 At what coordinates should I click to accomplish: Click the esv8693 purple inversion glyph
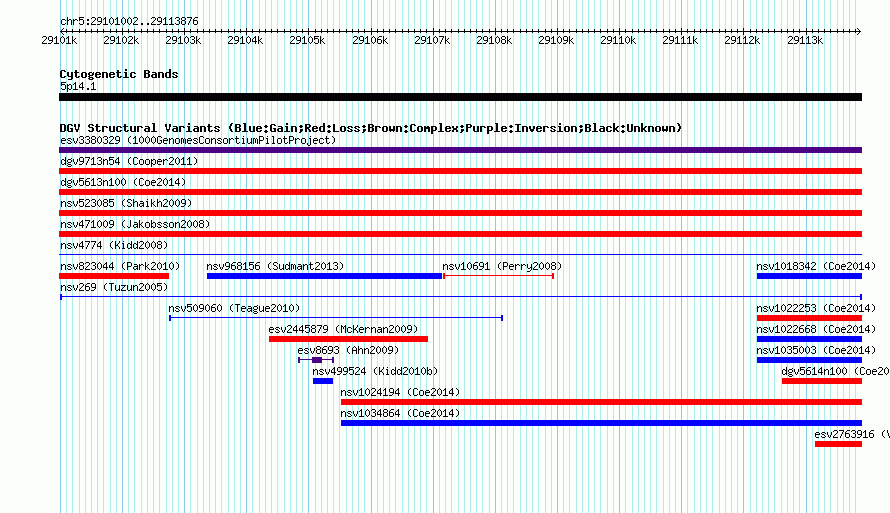click(x=316, y=360)
